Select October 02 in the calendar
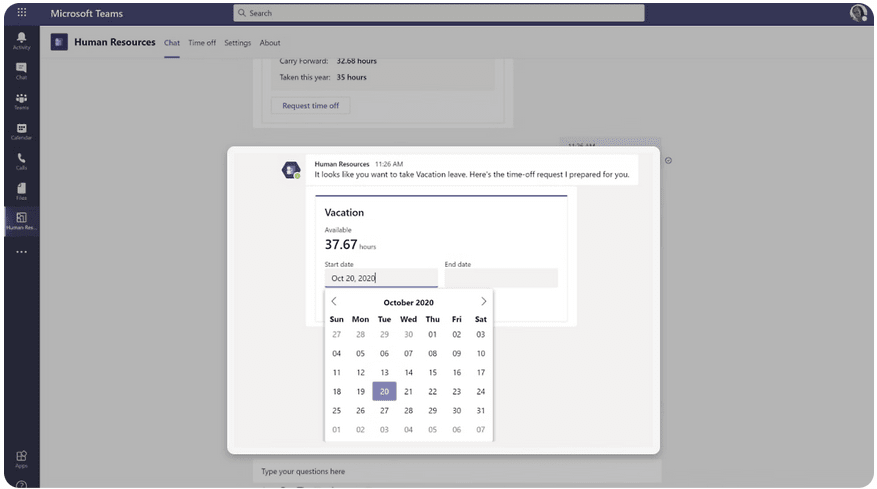This screenshot has height=489, width=877. (x=456, y=335)
